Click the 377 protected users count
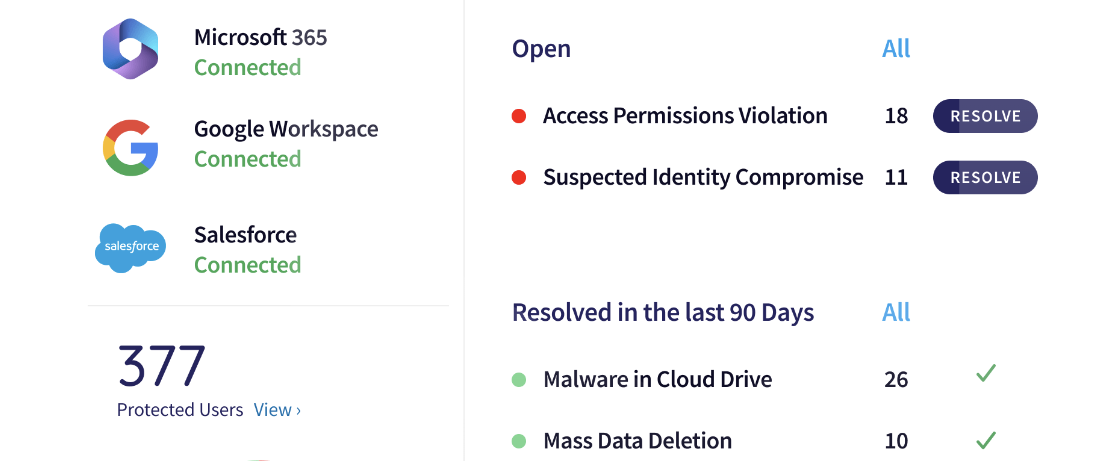The width and height of the screenshot is (1112, 461). click(x=162, y=366)
